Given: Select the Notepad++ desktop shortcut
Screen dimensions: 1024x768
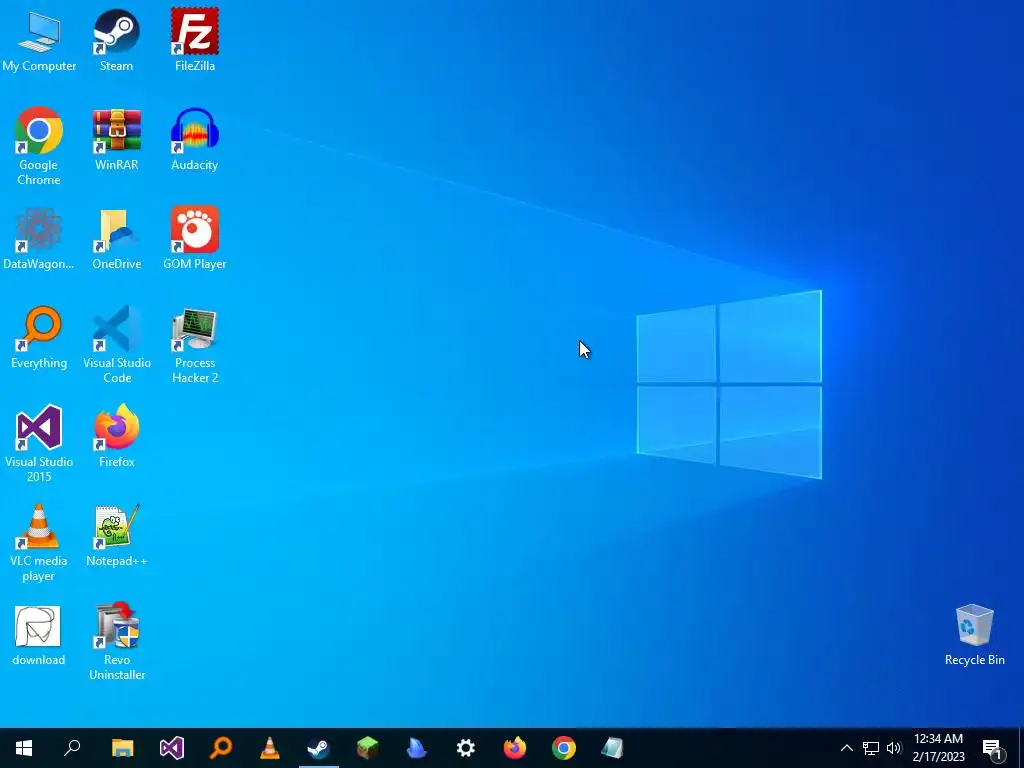Looking at the screenshot, I should tap(116, 536).
